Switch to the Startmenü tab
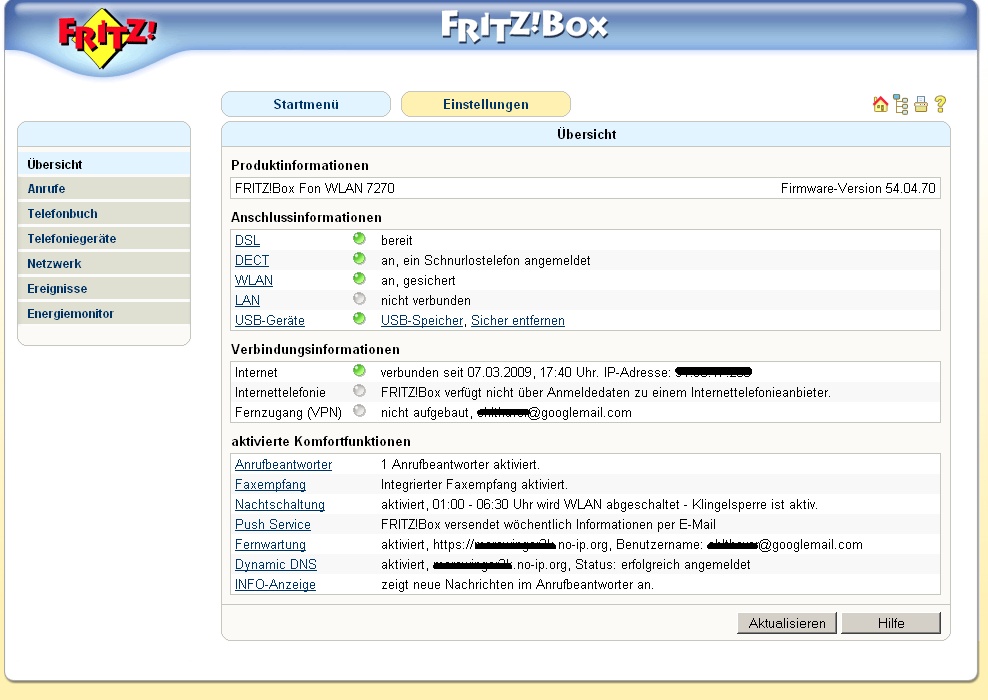988x700 pixels. 306,104
